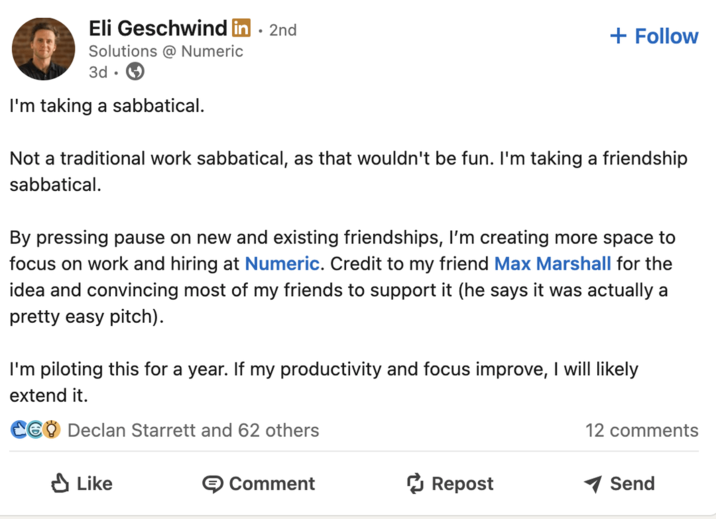
Task: View the 12 comments on the post
Action: (x=641, y=431)
